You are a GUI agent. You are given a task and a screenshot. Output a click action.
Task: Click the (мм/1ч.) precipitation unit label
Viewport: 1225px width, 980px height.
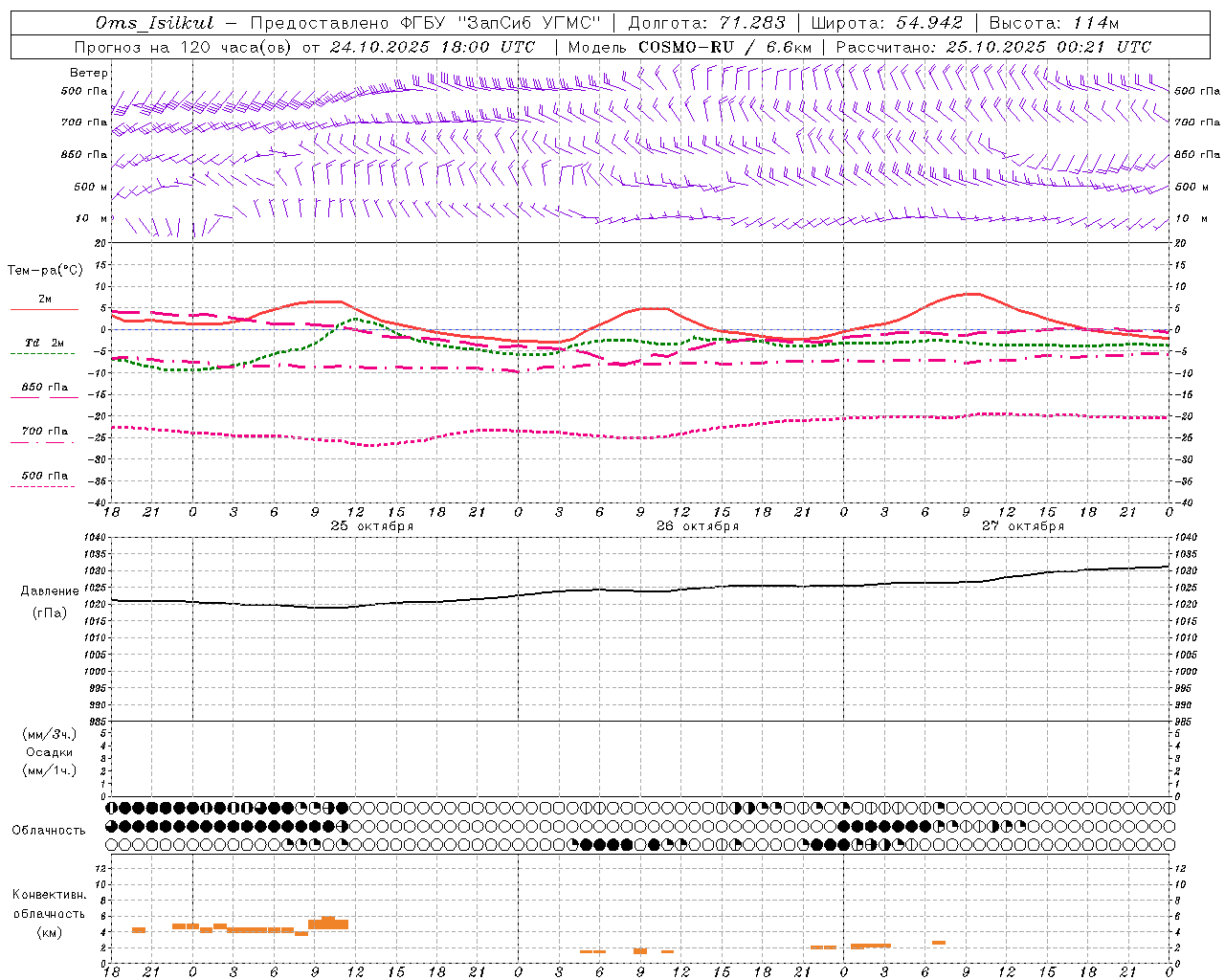(x=50, y=770)
